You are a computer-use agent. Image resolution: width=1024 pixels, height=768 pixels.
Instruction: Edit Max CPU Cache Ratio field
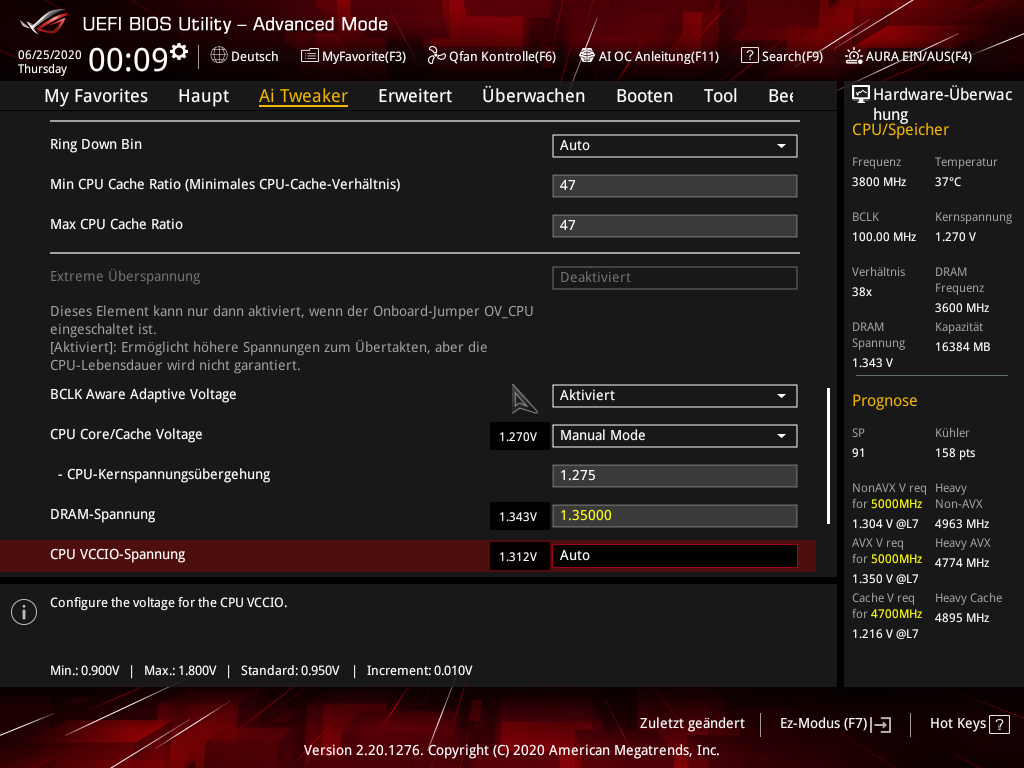(675, 225)
